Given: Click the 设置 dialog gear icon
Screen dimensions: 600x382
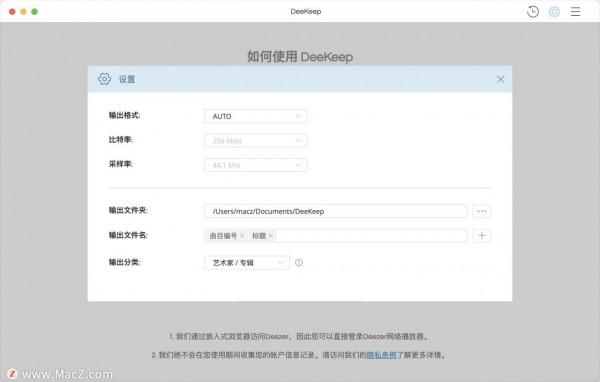Looking at the screenshot, I should [104, 79].
